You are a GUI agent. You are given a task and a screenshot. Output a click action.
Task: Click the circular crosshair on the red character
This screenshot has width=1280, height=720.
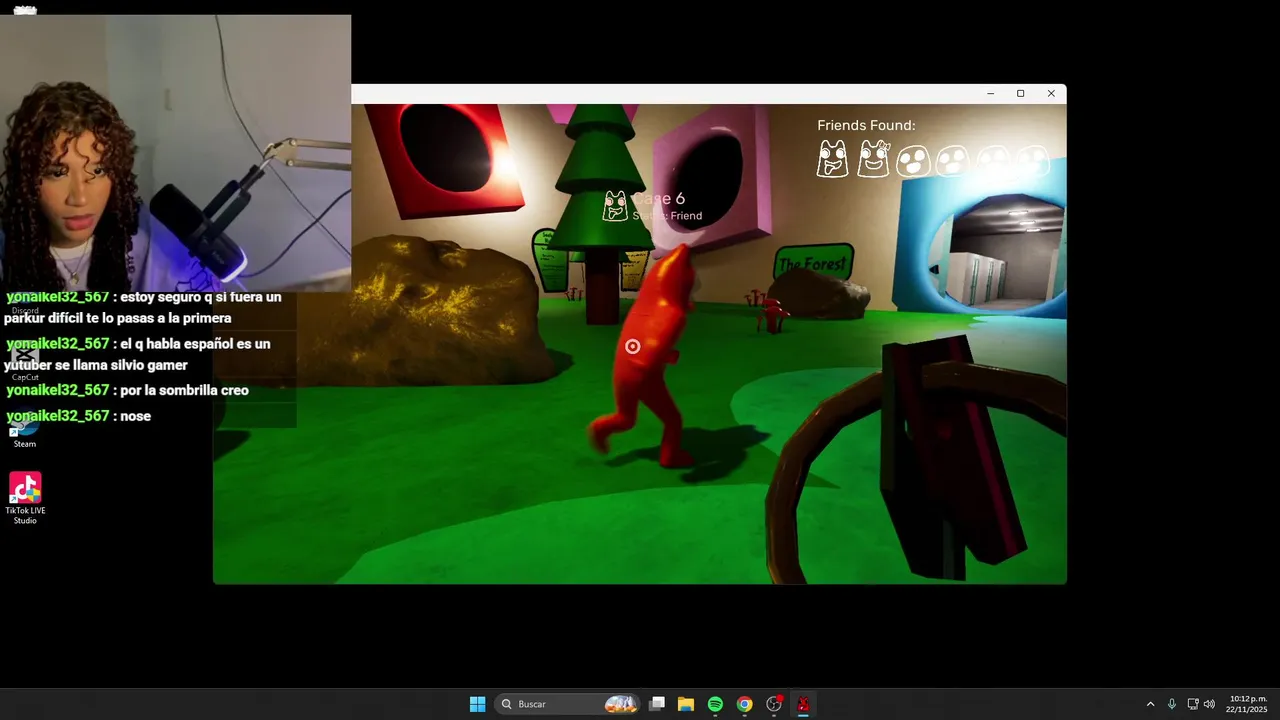point(632,346)
